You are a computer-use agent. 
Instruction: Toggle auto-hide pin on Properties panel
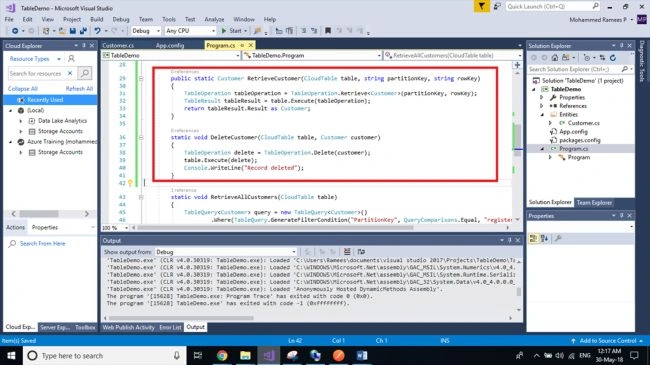click(621, 216)
